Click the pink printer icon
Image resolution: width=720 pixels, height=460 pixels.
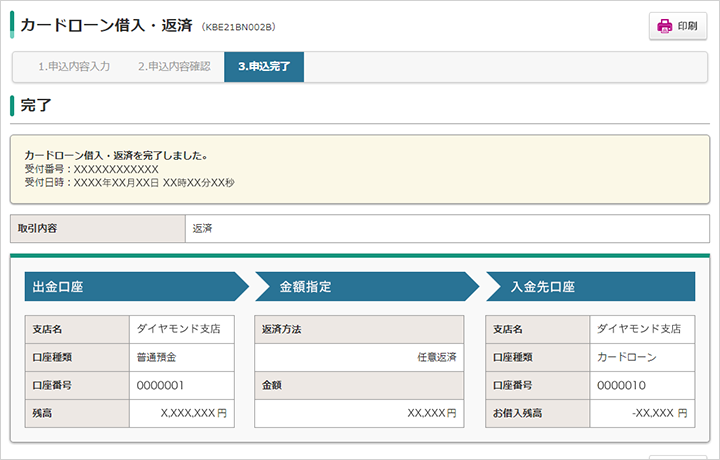point(664,26)
